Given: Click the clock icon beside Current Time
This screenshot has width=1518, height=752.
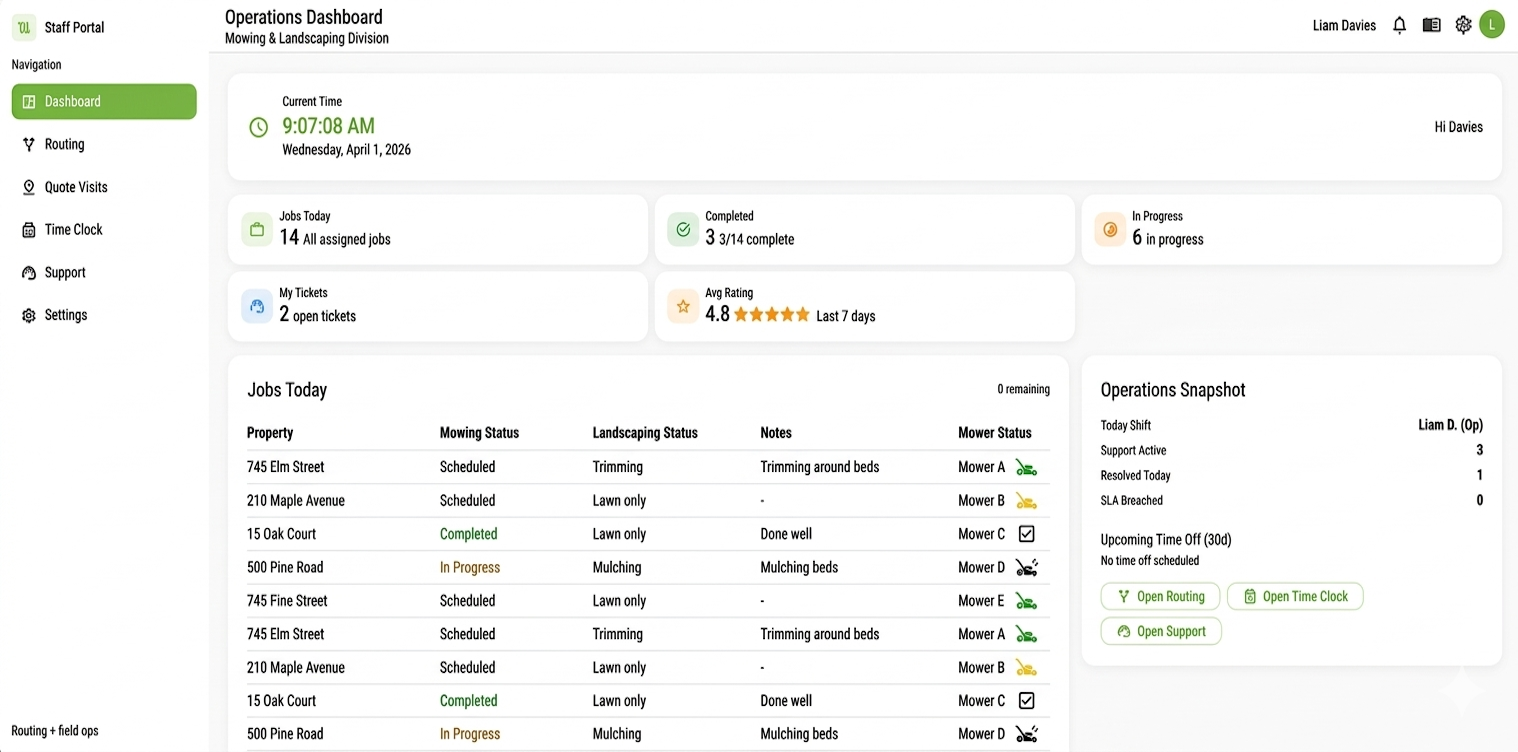Looking at the screenshot, I should click(x=258, y=127).
